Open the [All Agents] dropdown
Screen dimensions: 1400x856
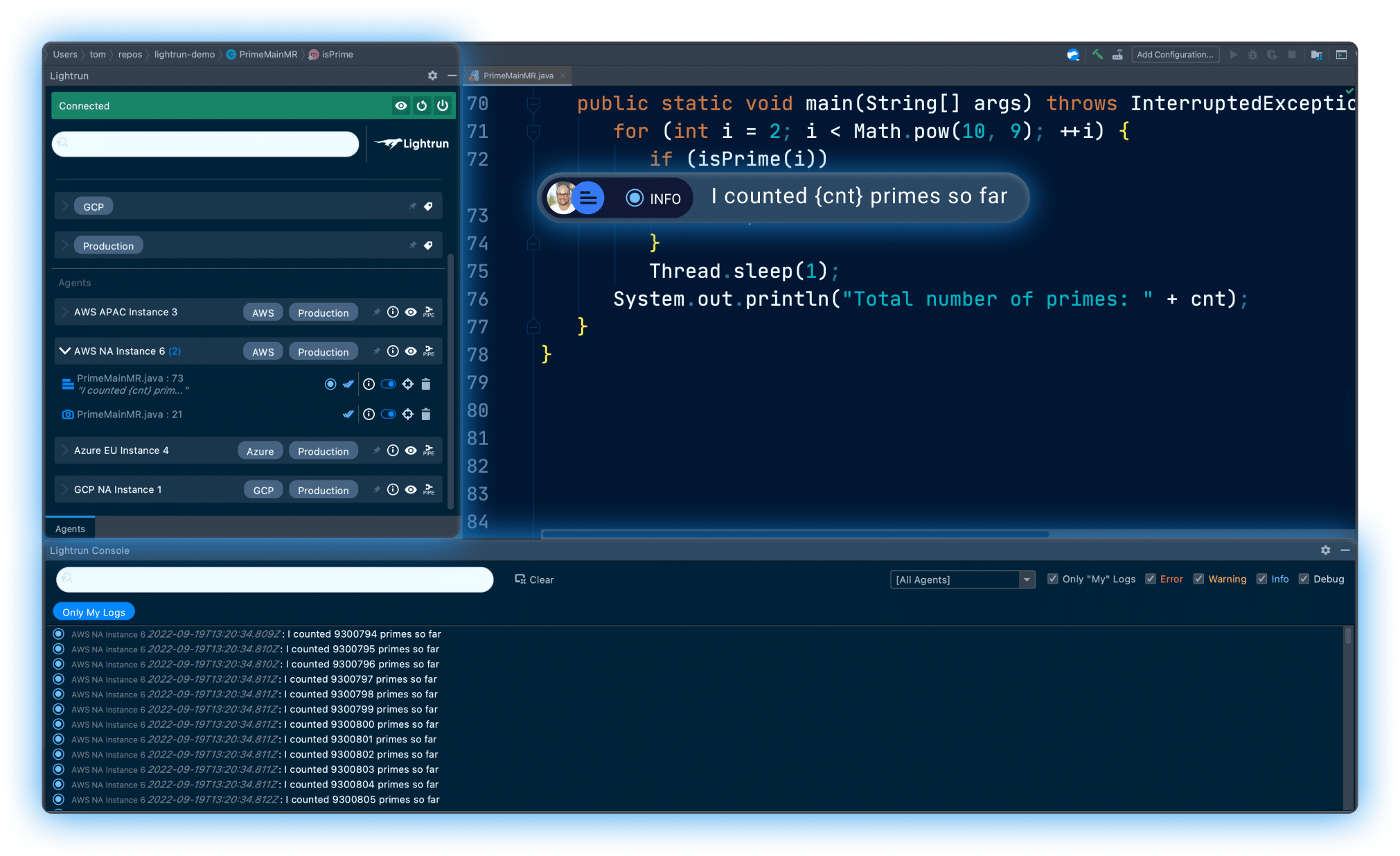(x=962, y=579)
